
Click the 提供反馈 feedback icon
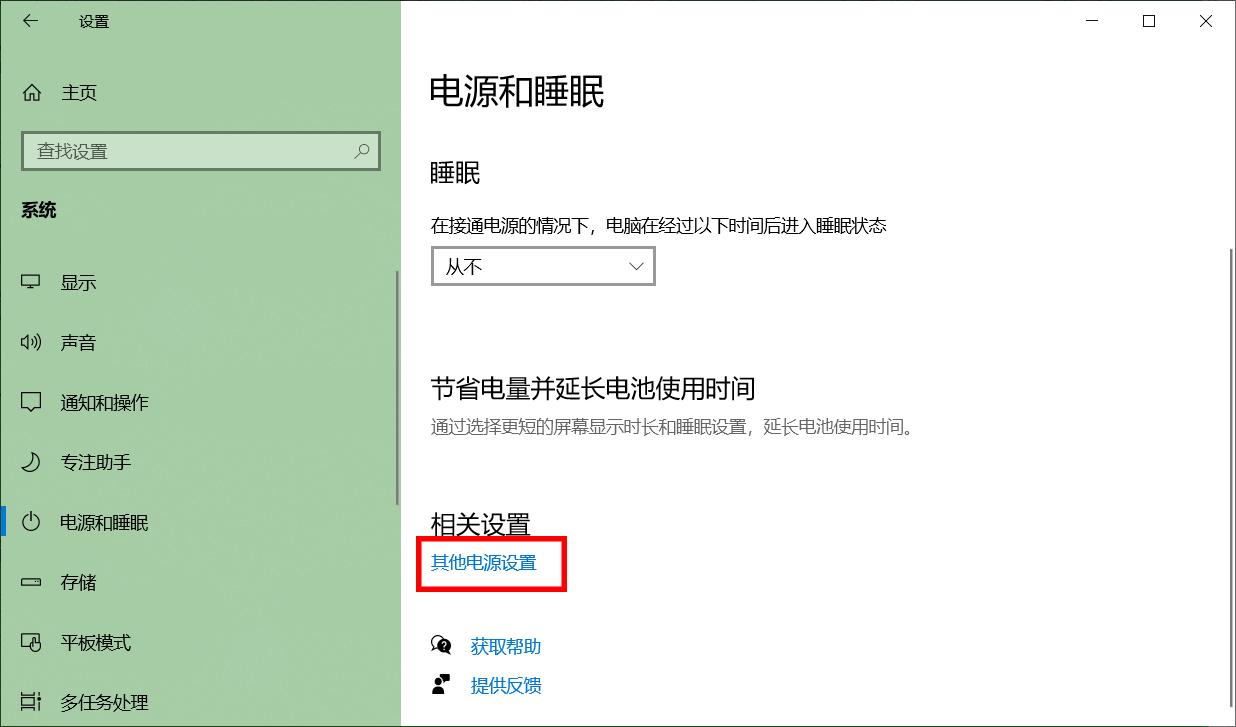pos(441,684)
